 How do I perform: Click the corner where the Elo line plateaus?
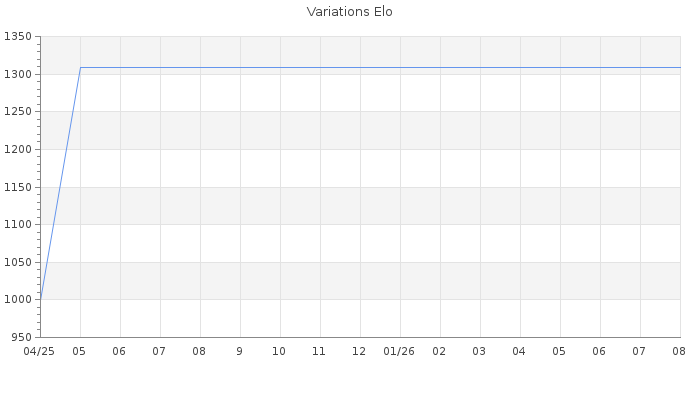(80, 68)
